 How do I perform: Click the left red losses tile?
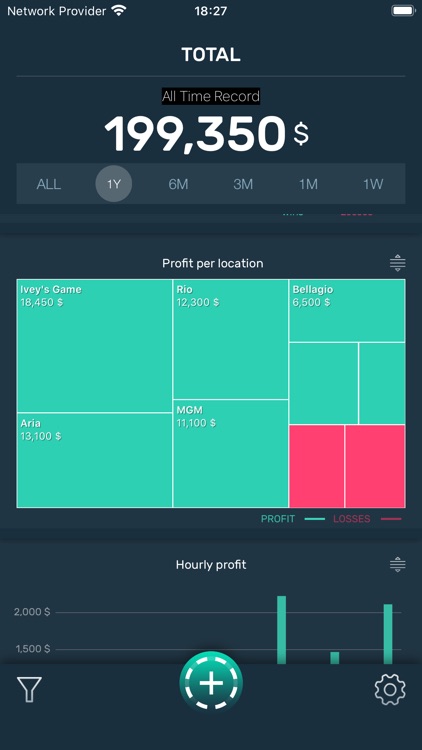coord(317,466)
